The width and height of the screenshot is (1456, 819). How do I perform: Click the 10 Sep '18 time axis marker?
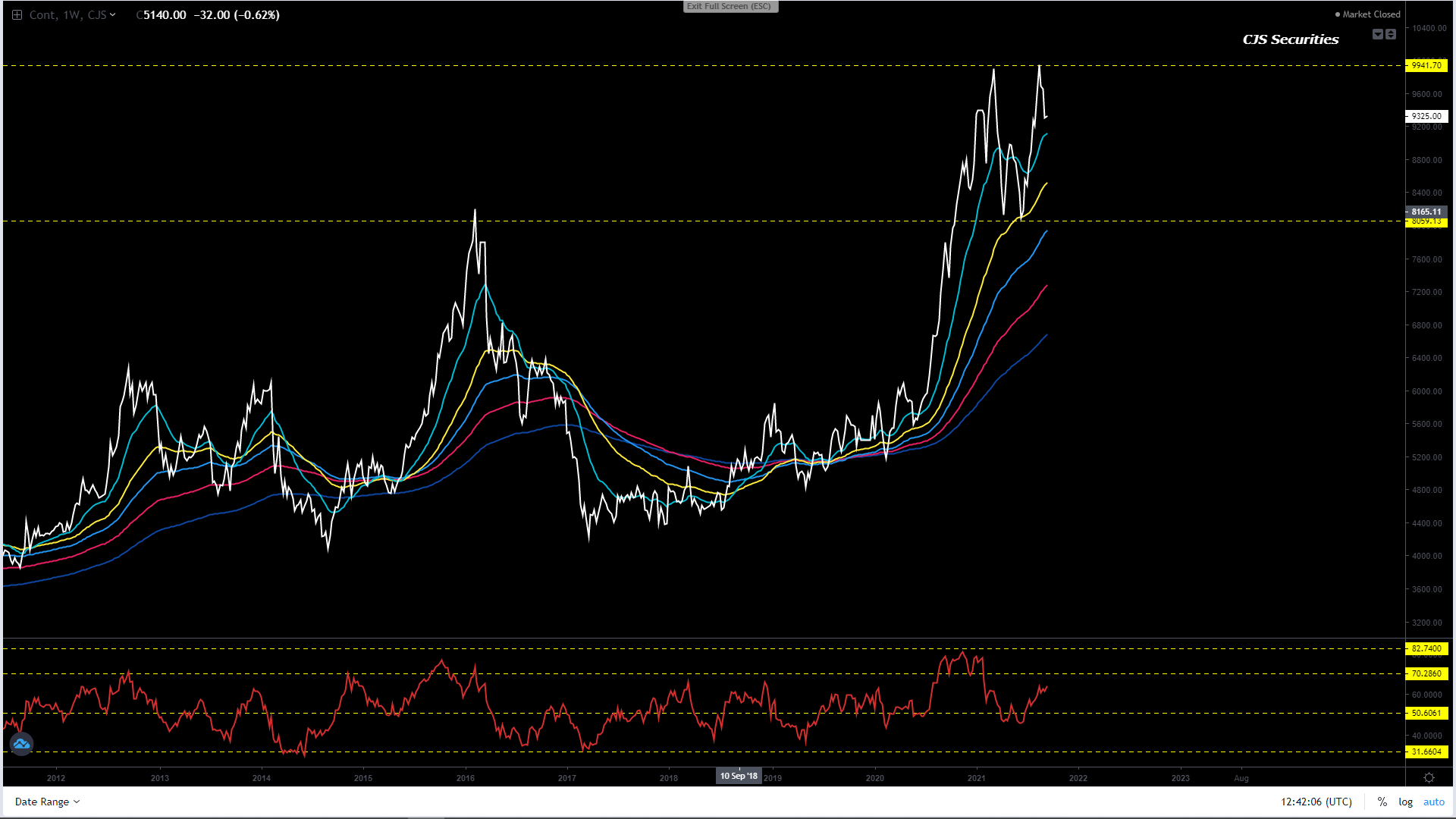pos(739,776)
